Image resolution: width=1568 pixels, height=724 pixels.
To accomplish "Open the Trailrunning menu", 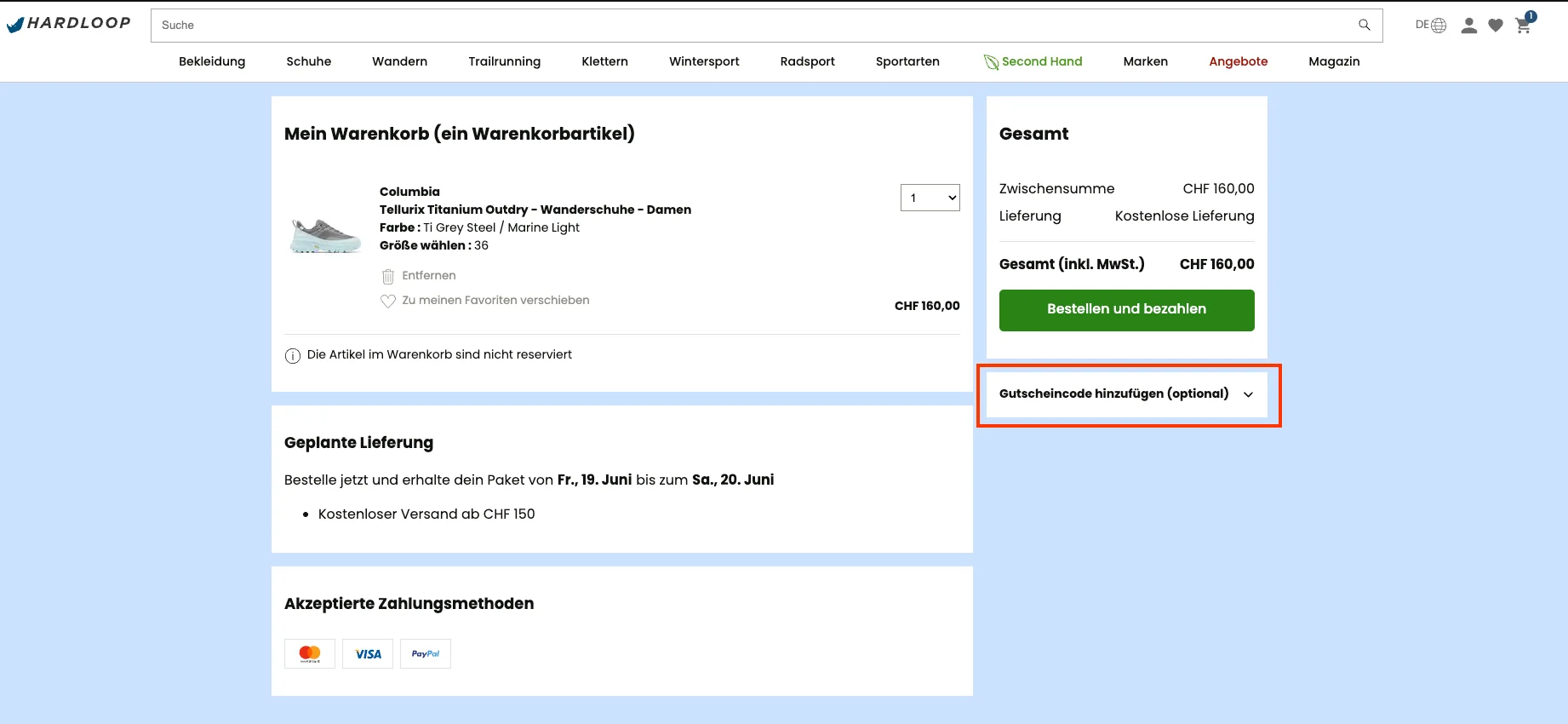I will (505, 61).
